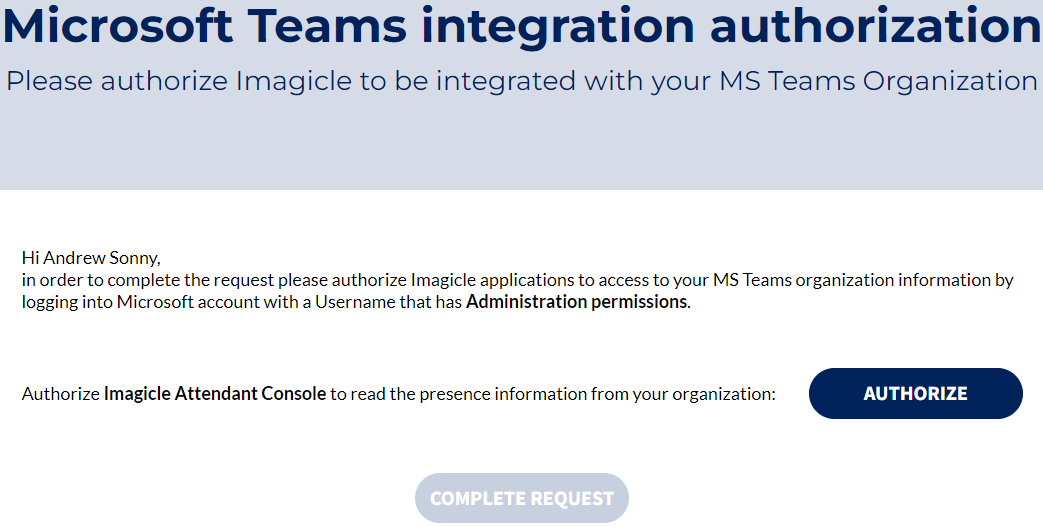Image resolution: width=1043 pixels, height=527 pixels.
Task: Click the word 'Imagicle' in the subtitle
Action: [294, 81]
